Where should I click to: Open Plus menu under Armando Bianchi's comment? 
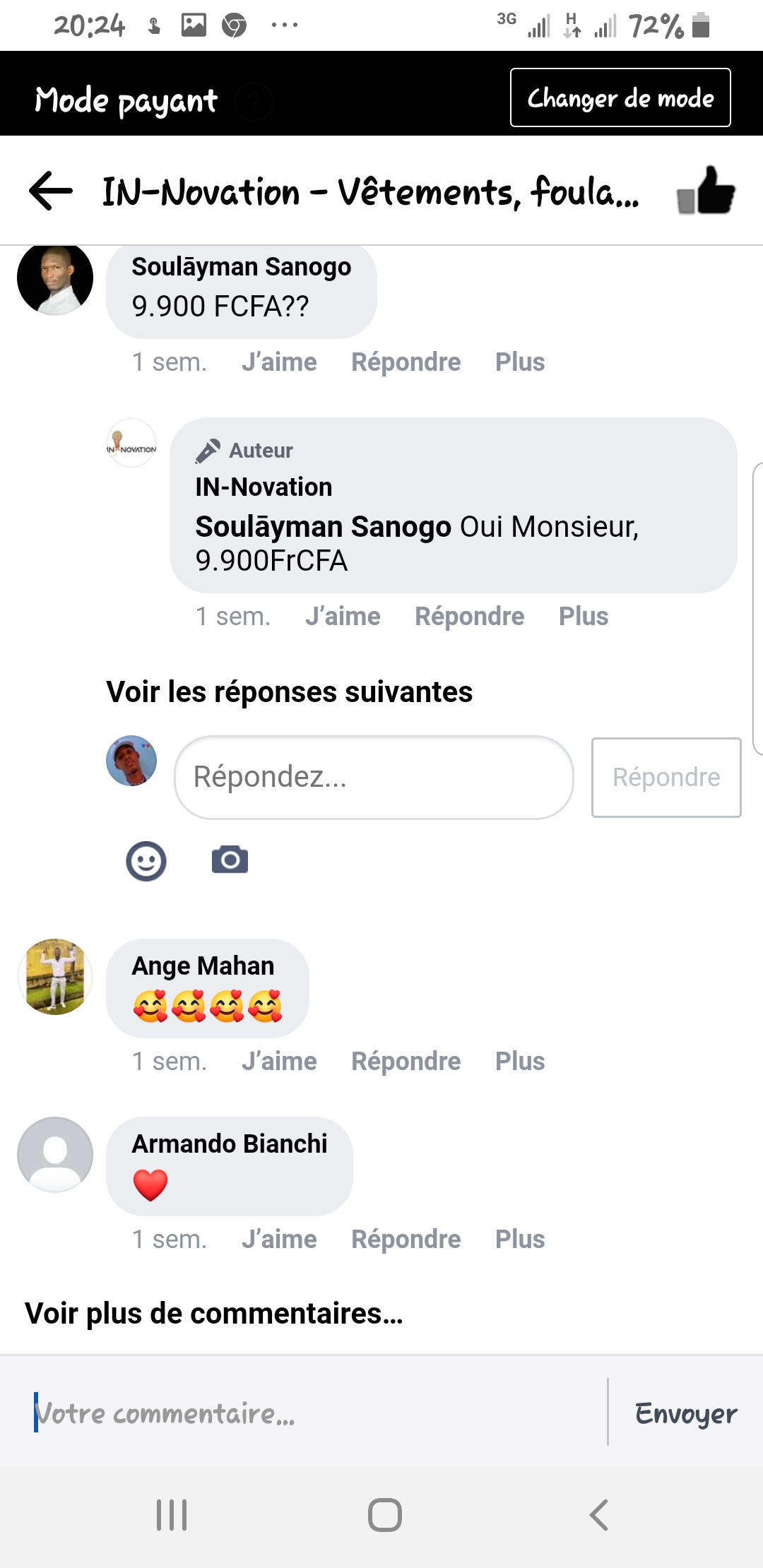[x=519, y=1239]
